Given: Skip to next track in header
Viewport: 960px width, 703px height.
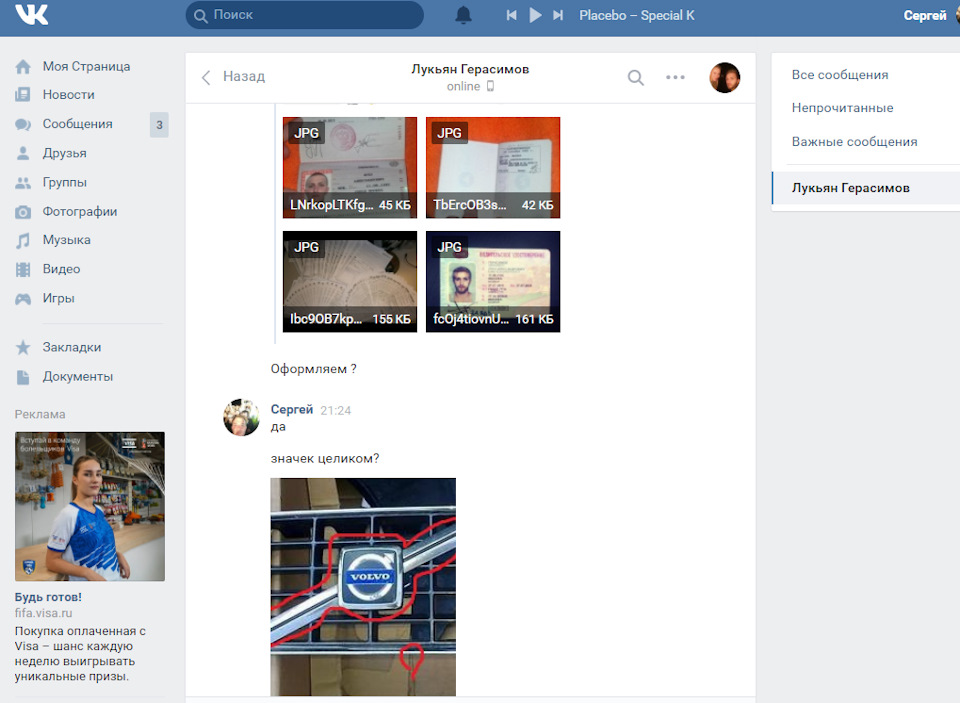Looking at the screenshot, I should (x=558, y=15).
